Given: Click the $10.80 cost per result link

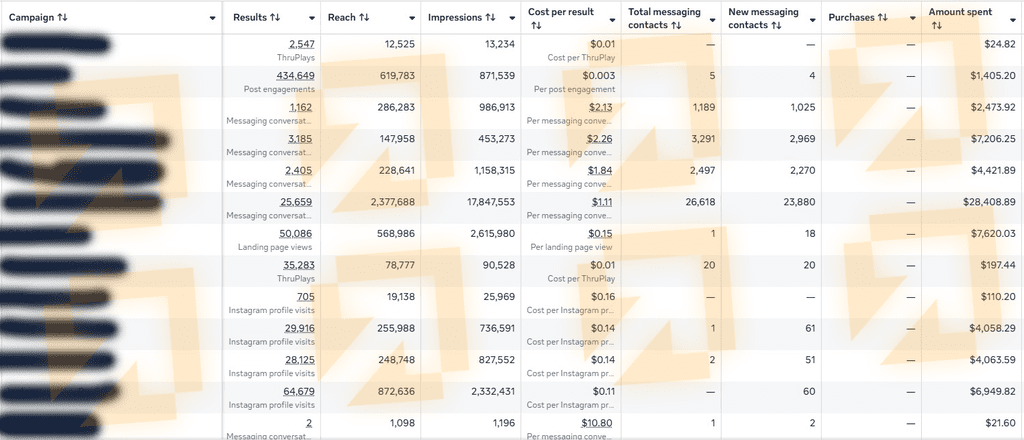Looking at the screenshot, I should [597, 423].
